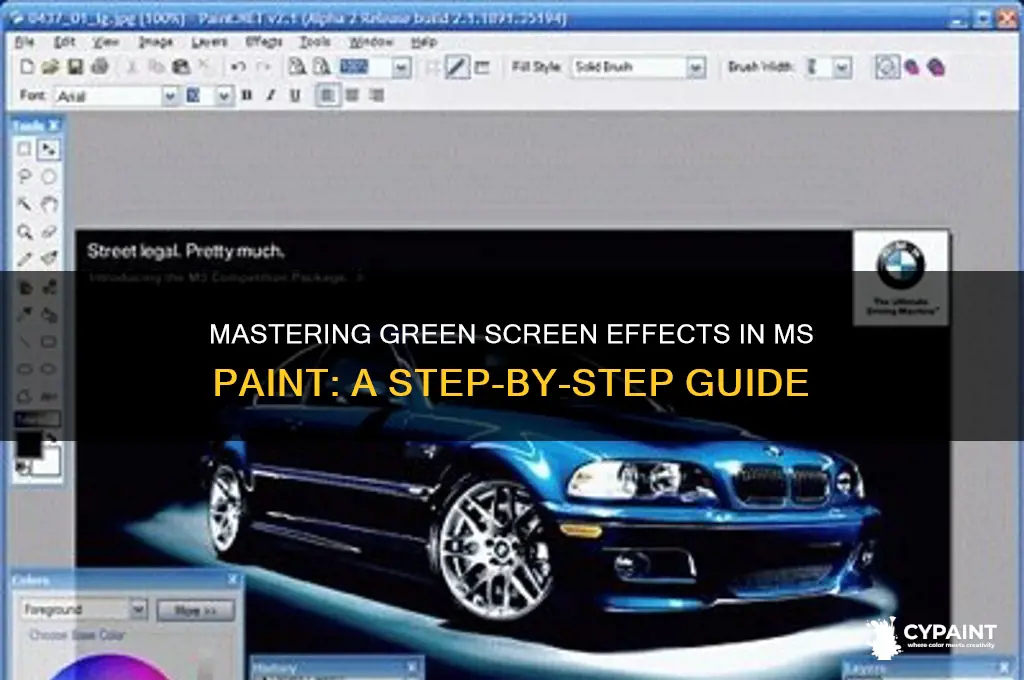Open the Font name dropdown arrow
Viewport: 1024px width, 680px height.
click(x=170, y=96)
